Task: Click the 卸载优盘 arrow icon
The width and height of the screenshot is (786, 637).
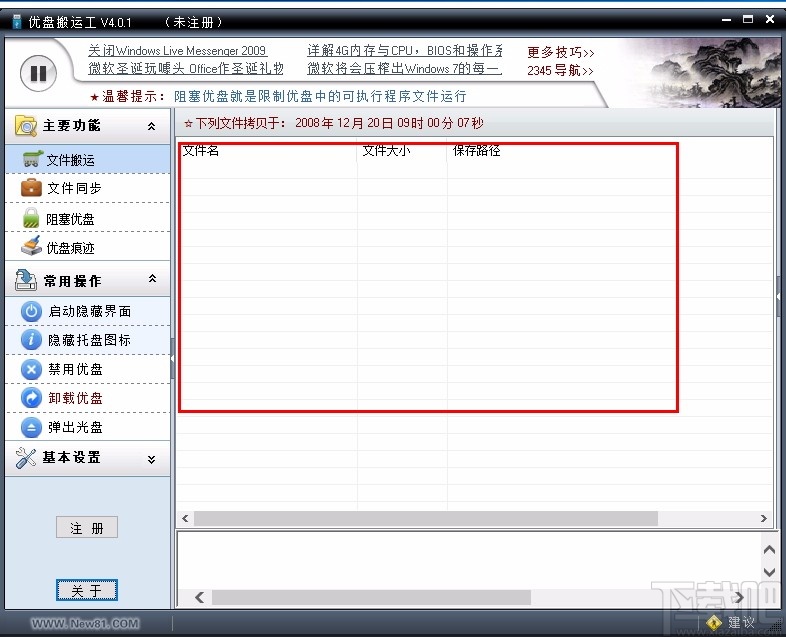Action: pyautogui.click(x=31, y=398)
